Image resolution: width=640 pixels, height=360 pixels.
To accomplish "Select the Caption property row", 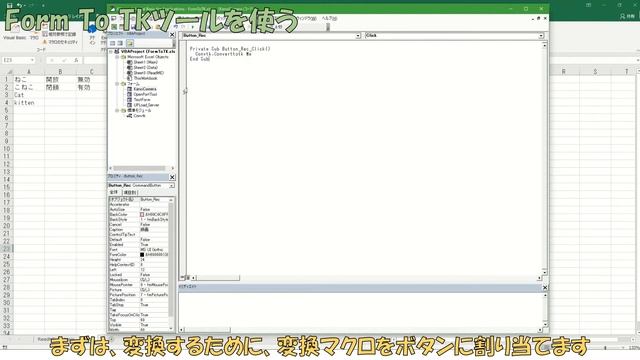I will click(x=138, y=230).
